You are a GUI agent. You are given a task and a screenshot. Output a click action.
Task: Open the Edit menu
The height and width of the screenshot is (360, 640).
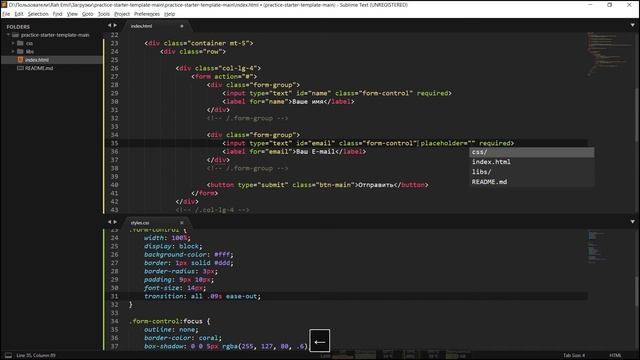pyautogui.click(x=19, y=14)
